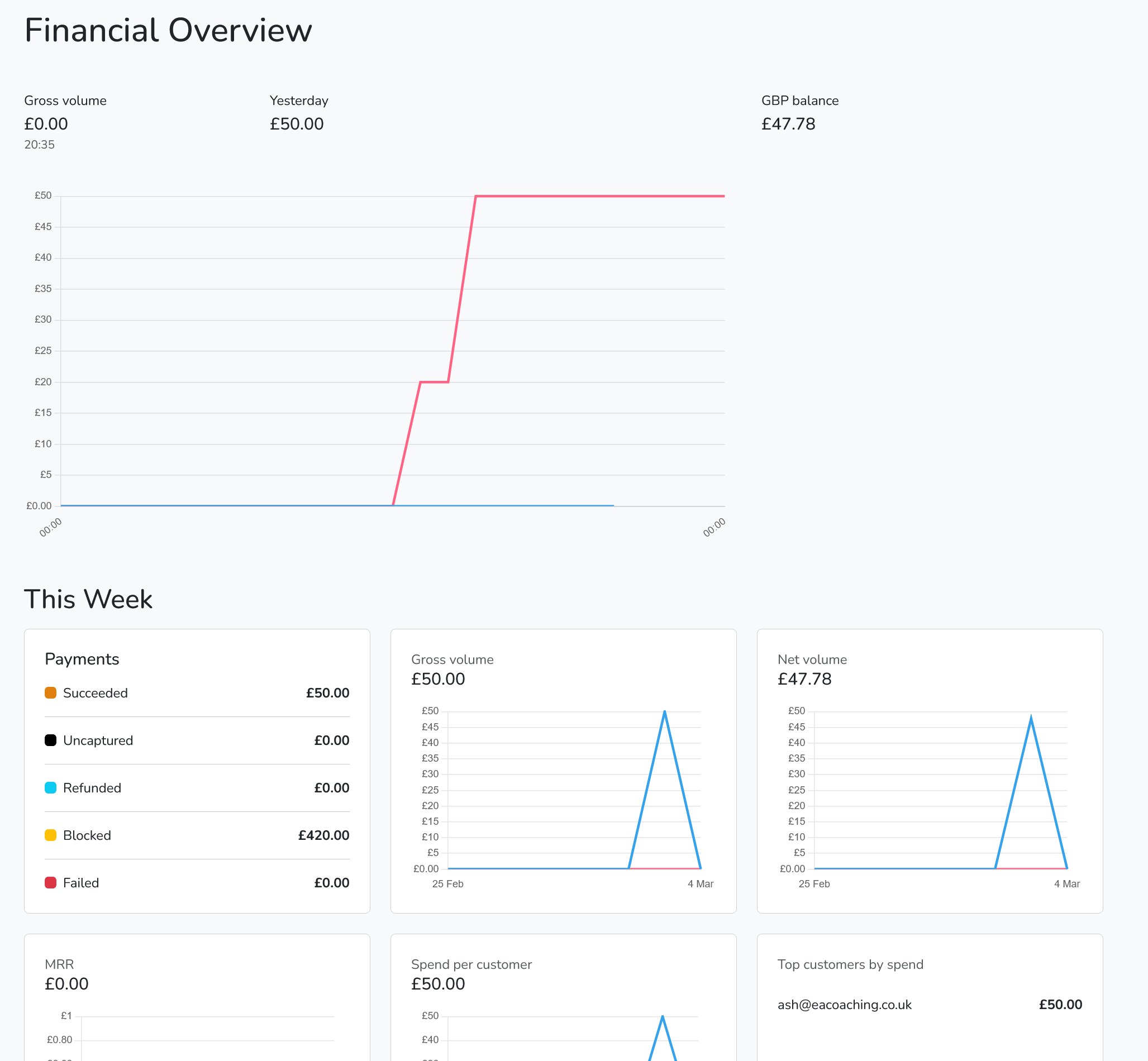The width and height of the screenshot is (1148, 1061).
Task: Click the Yesterday £50.00 value
Action: tap(296, 124)
